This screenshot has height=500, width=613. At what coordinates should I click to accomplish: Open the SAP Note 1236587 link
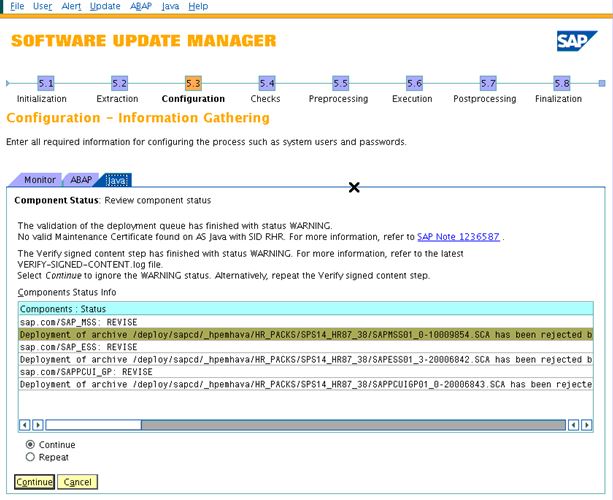tap(458, 237)
